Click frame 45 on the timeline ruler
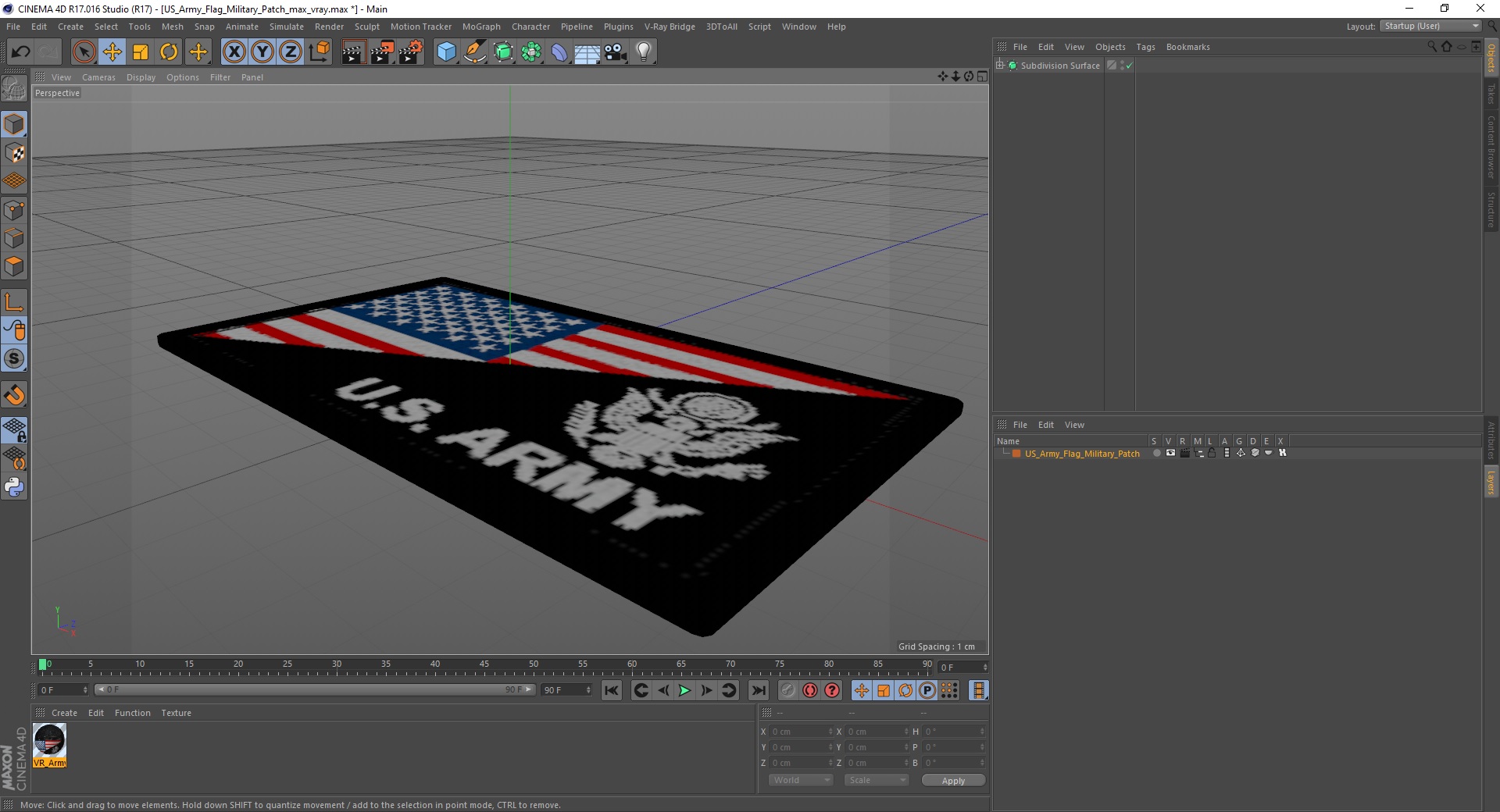The image size is (1500, 812). coord(484,665)
